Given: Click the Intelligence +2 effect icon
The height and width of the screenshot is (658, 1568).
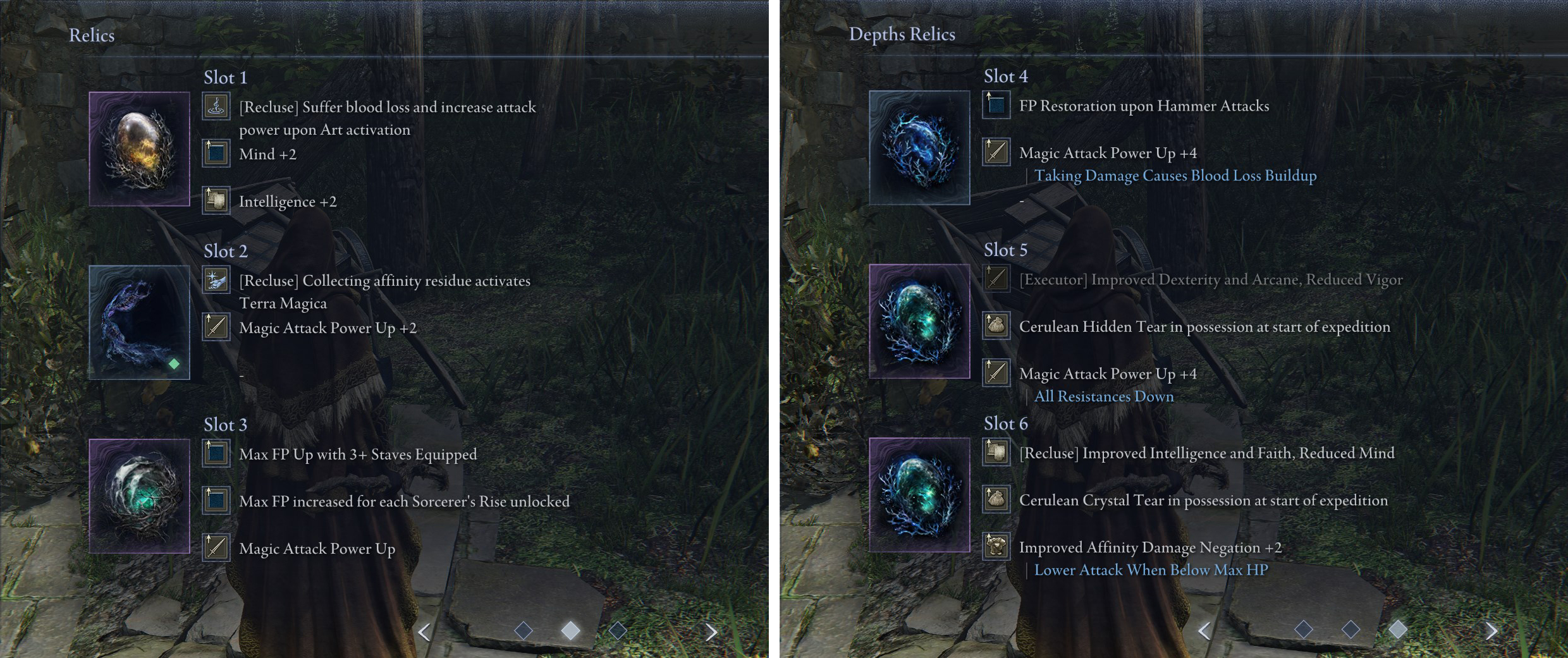Looking at the screenshot, I should (x=216, y=201).
